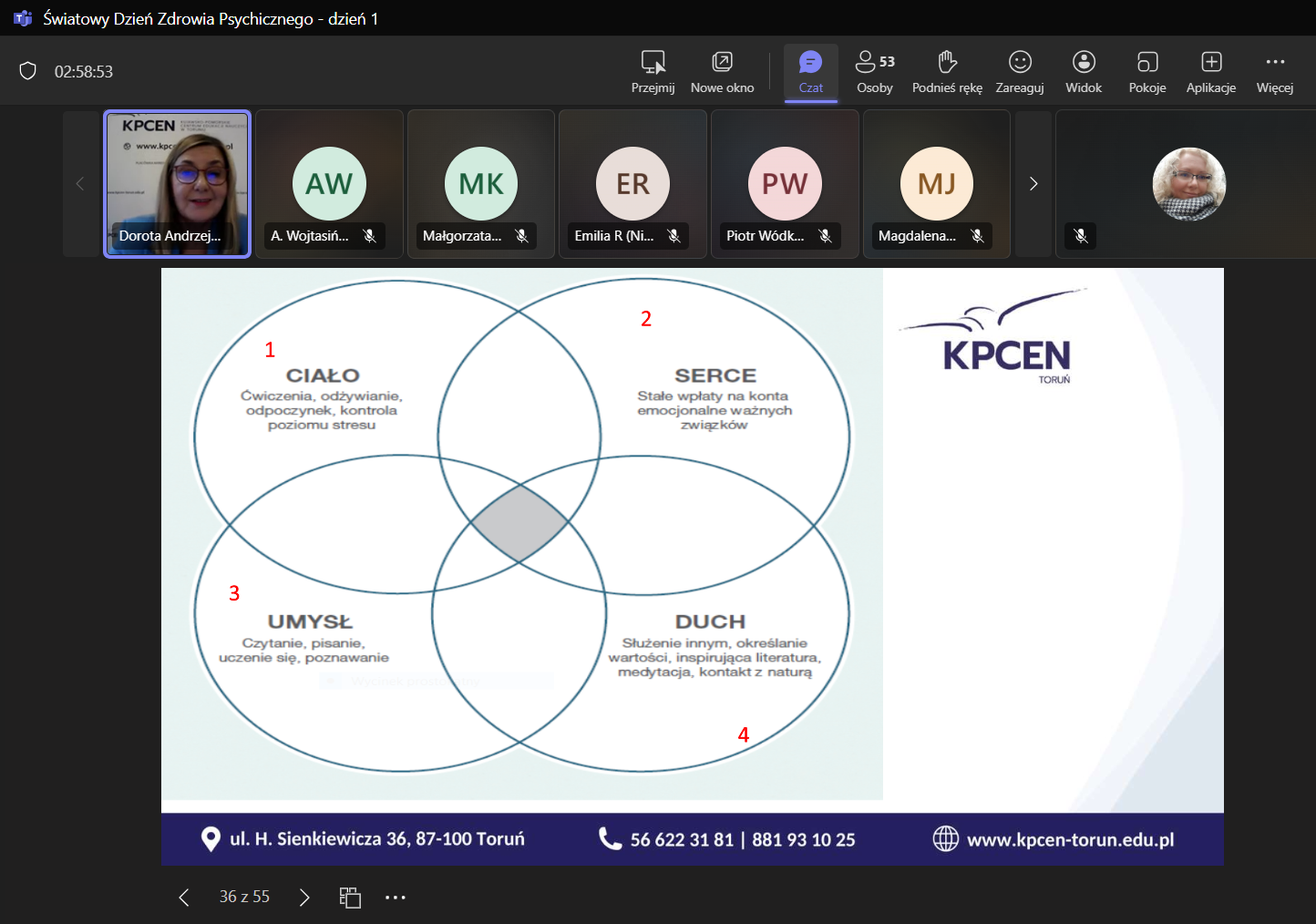The image size is (1316, 924).
Task: Click the KPCEN Toruń logo on slide
Action: pyautogui.click(x=993, y=336)
